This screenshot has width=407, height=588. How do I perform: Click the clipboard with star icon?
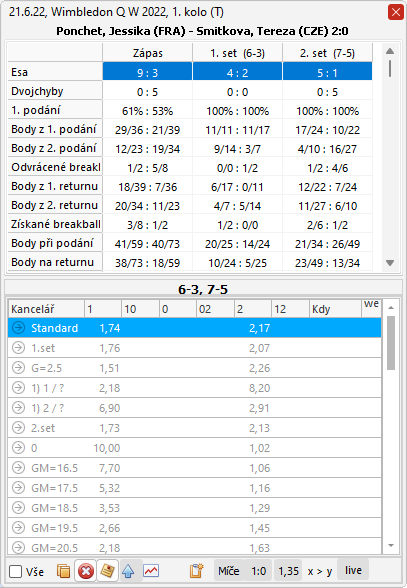196,571
